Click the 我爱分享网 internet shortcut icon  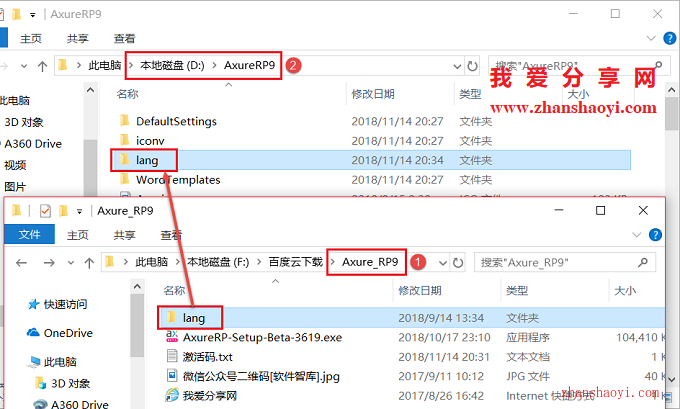coord(172,395)
